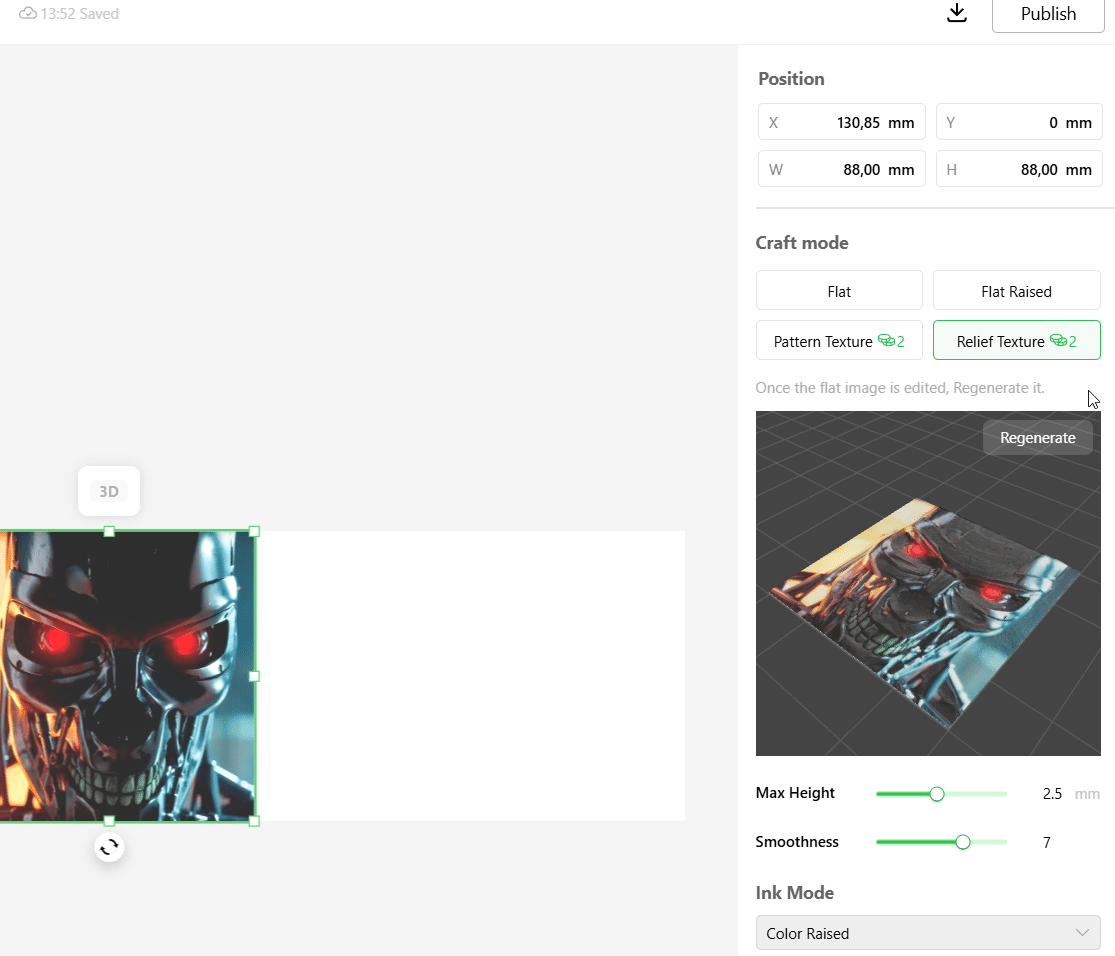The height and width of the screenshot is (956, 1115).
Task: Open the Ink Mode Color Raised dropdown
Action: click(x=928, y=933)
